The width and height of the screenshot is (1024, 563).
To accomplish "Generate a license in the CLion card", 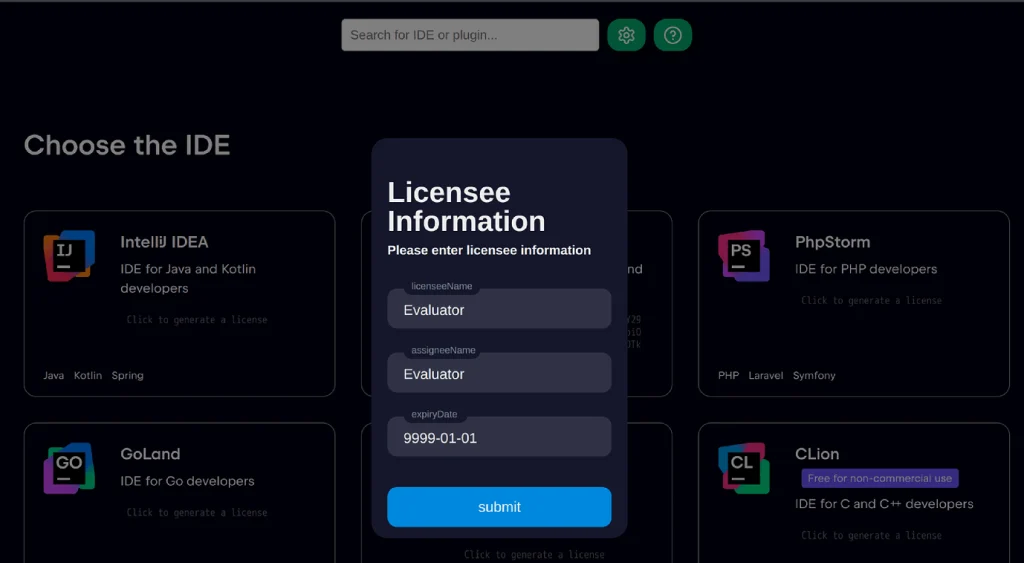I will pos(871,536).
